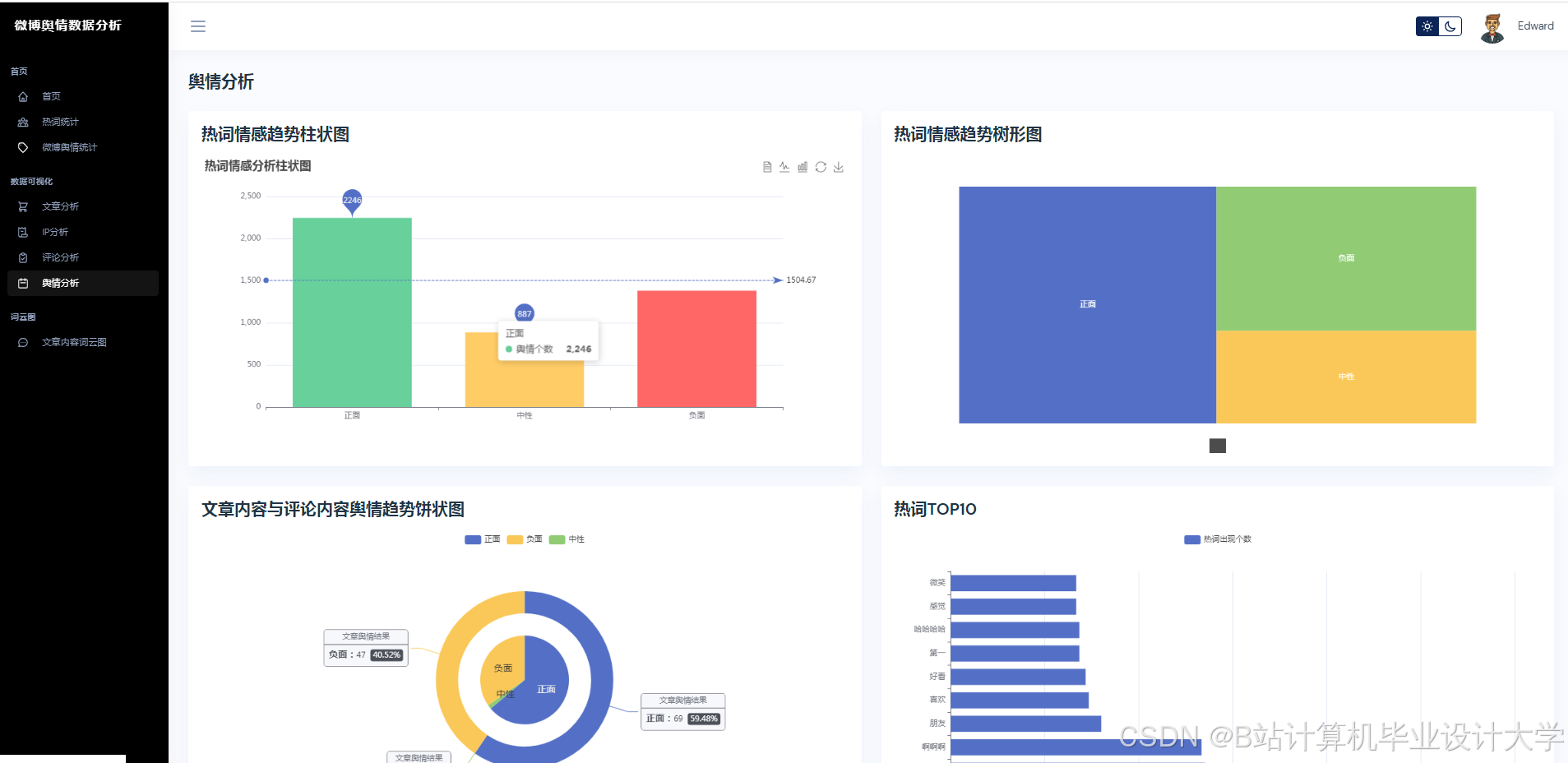1568x763 pixels.
Task: Select the 文章分析 cart icon
Action: (x=25, y=206)
